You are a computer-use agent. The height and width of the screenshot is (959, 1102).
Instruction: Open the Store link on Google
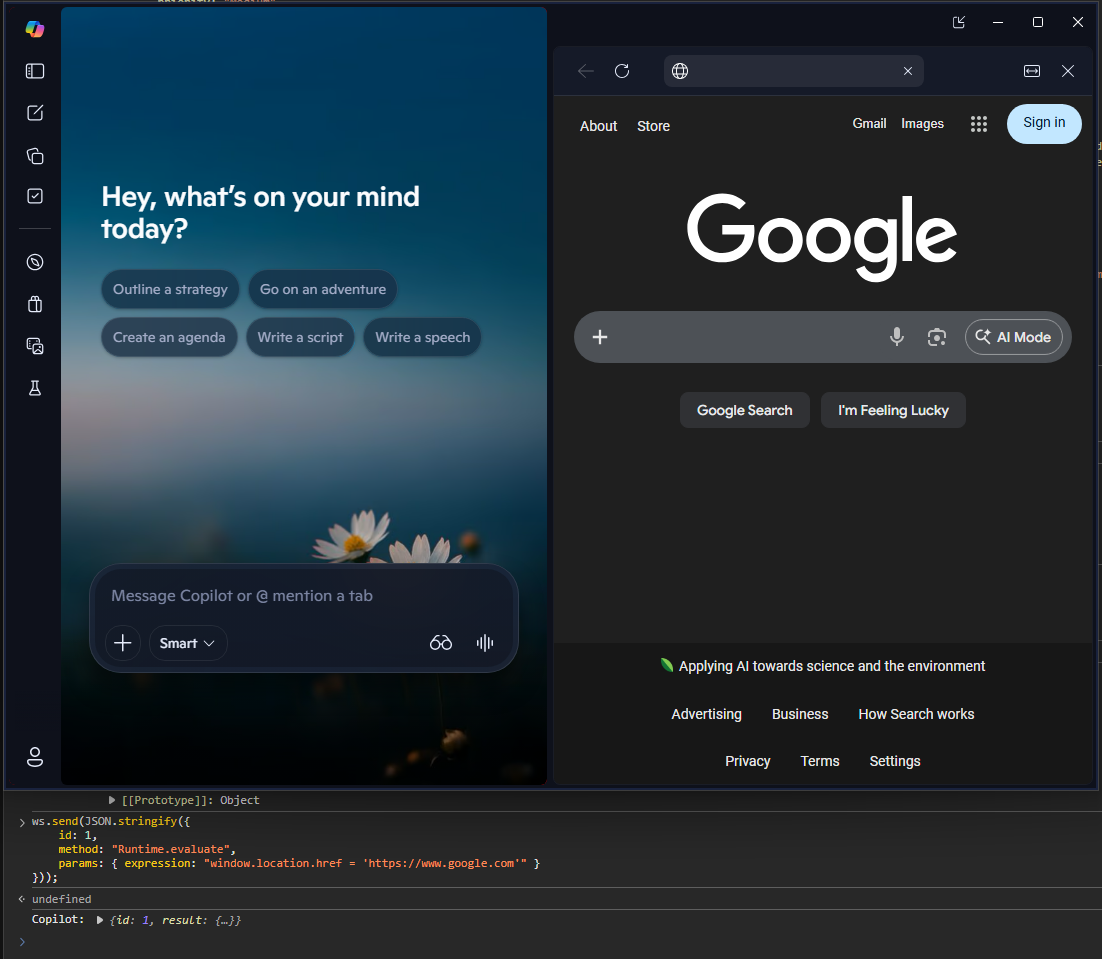point(653,126)
